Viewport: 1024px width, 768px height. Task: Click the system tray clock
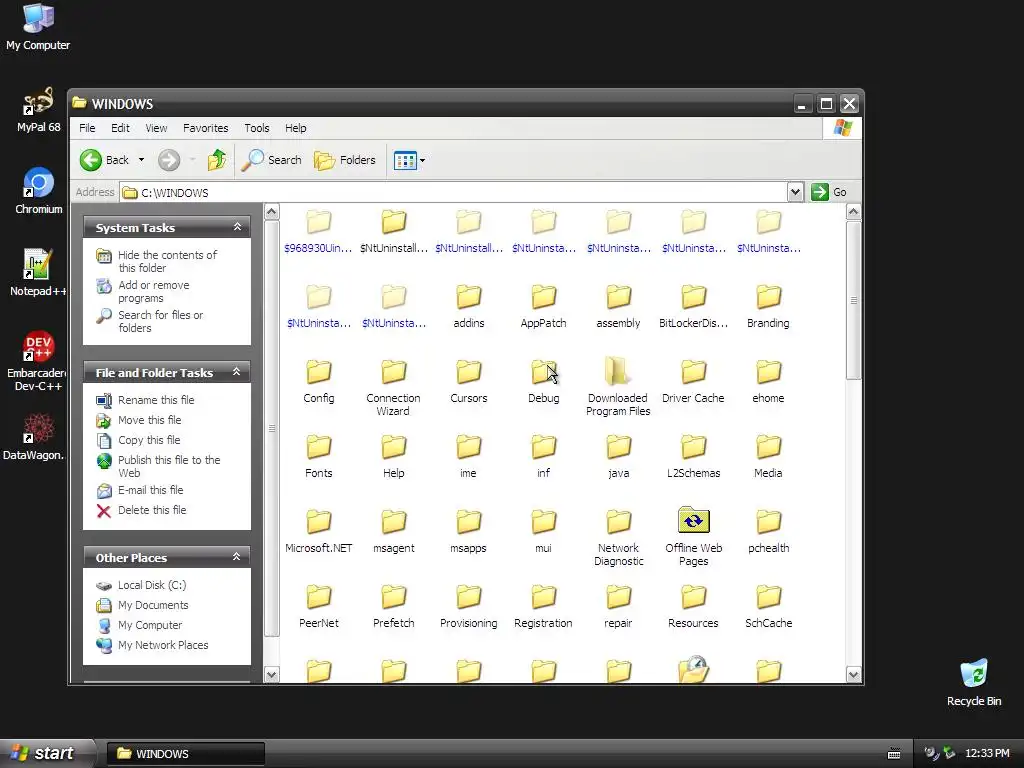point(987,754)
